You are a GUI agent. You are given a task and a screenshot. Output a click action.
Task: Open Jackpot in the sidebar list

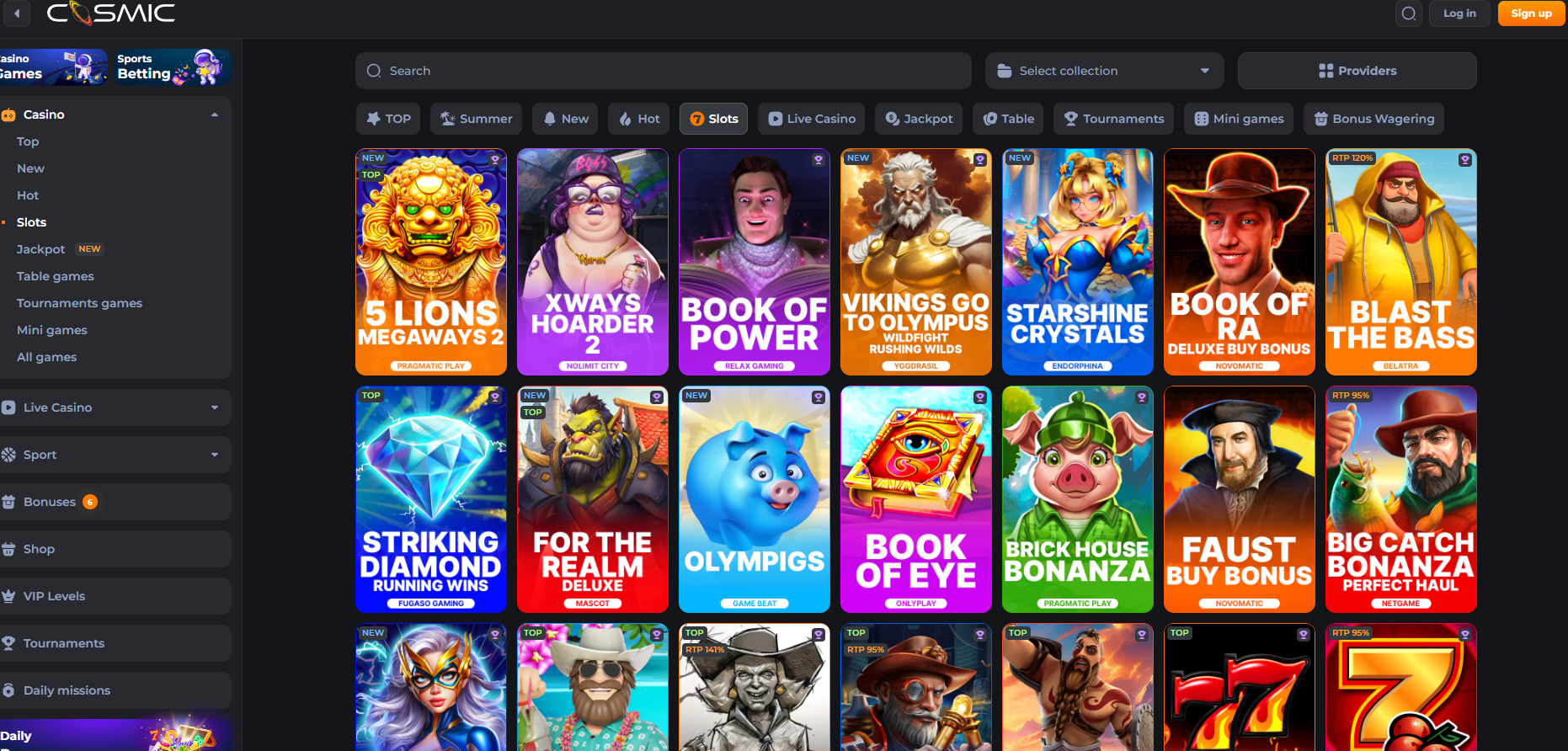40,249
